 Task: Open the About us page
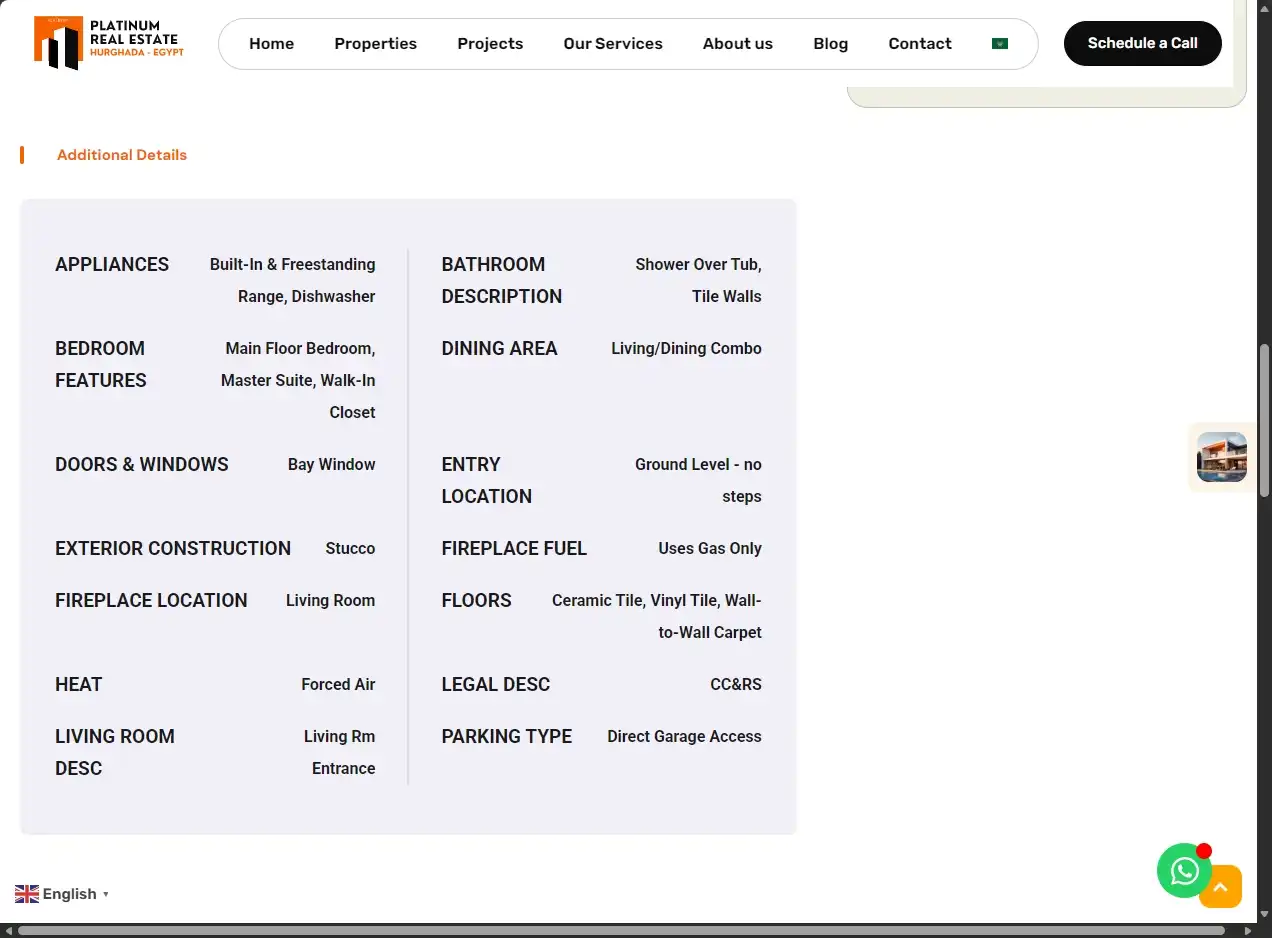(x=738, y=44)
